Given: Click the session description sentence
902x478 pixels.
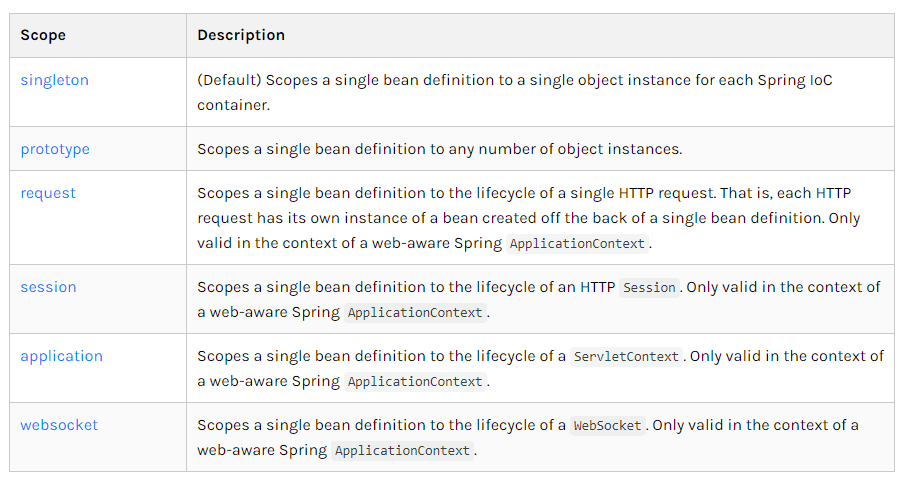Looking at the screenshot, I should 539,300.
